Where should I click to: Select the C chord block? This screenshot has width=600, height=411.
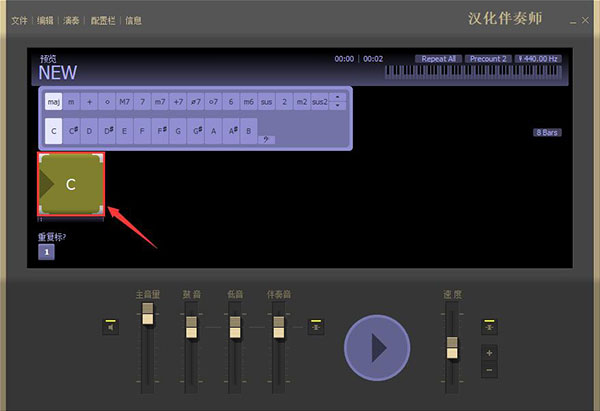[71, 184]
